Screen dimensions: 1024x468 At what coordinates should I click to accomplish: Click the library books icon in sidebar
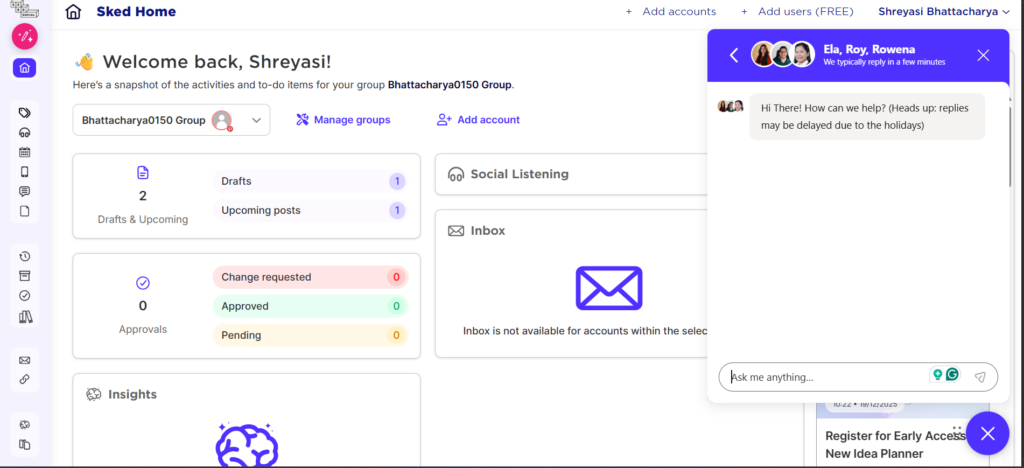click(25, 317)
